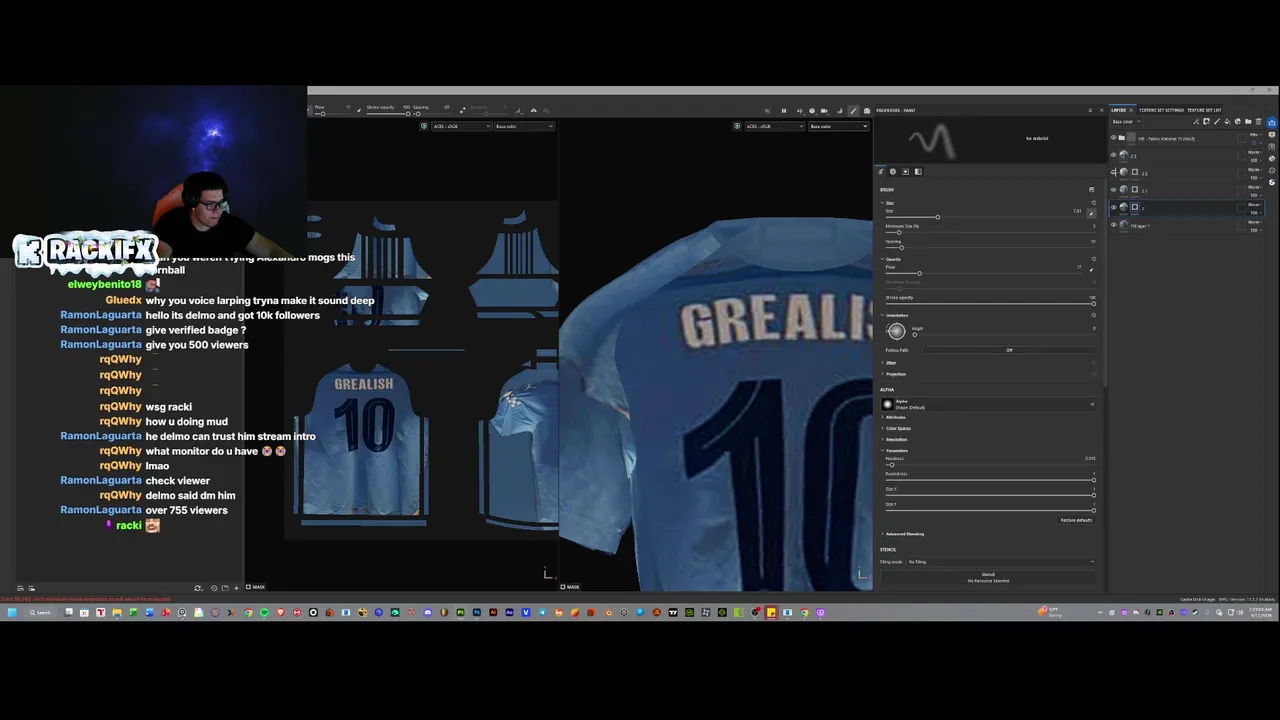
Task: Add effect using the magic wand icon
Action: [x=1196, y=121]
